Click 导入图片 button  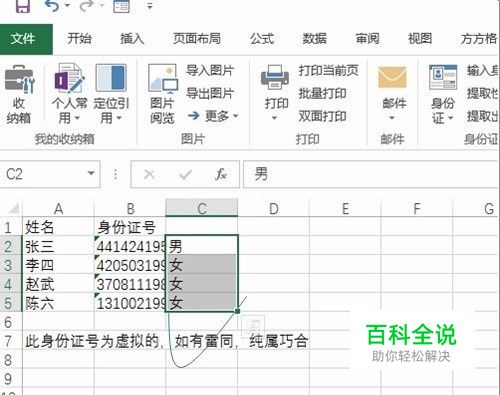tap(210, 71)
